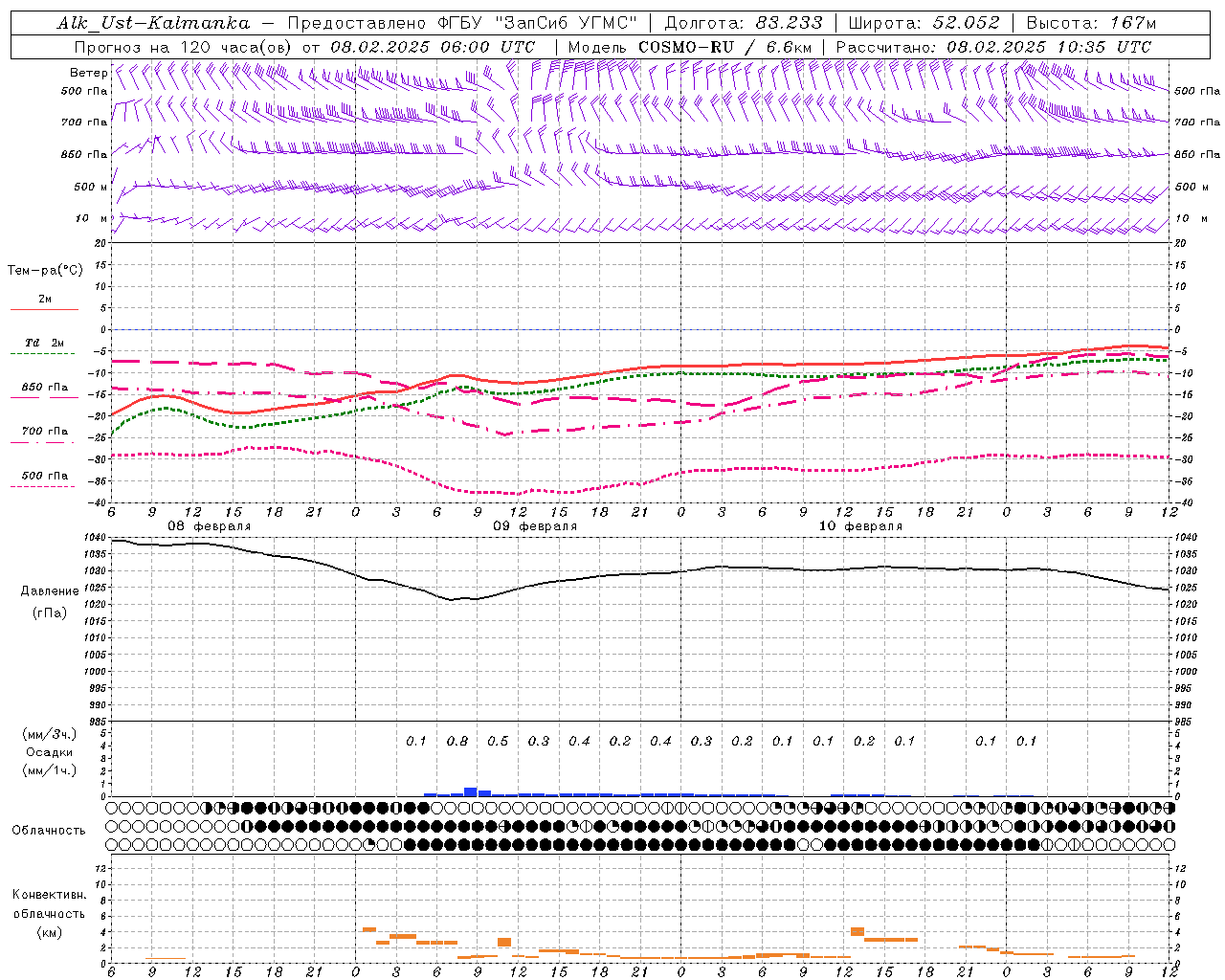Screen dimensions: 1225x980
Task: Click the station name Alk_Ust-Kalmanka
Action: (x=153, y=23)
